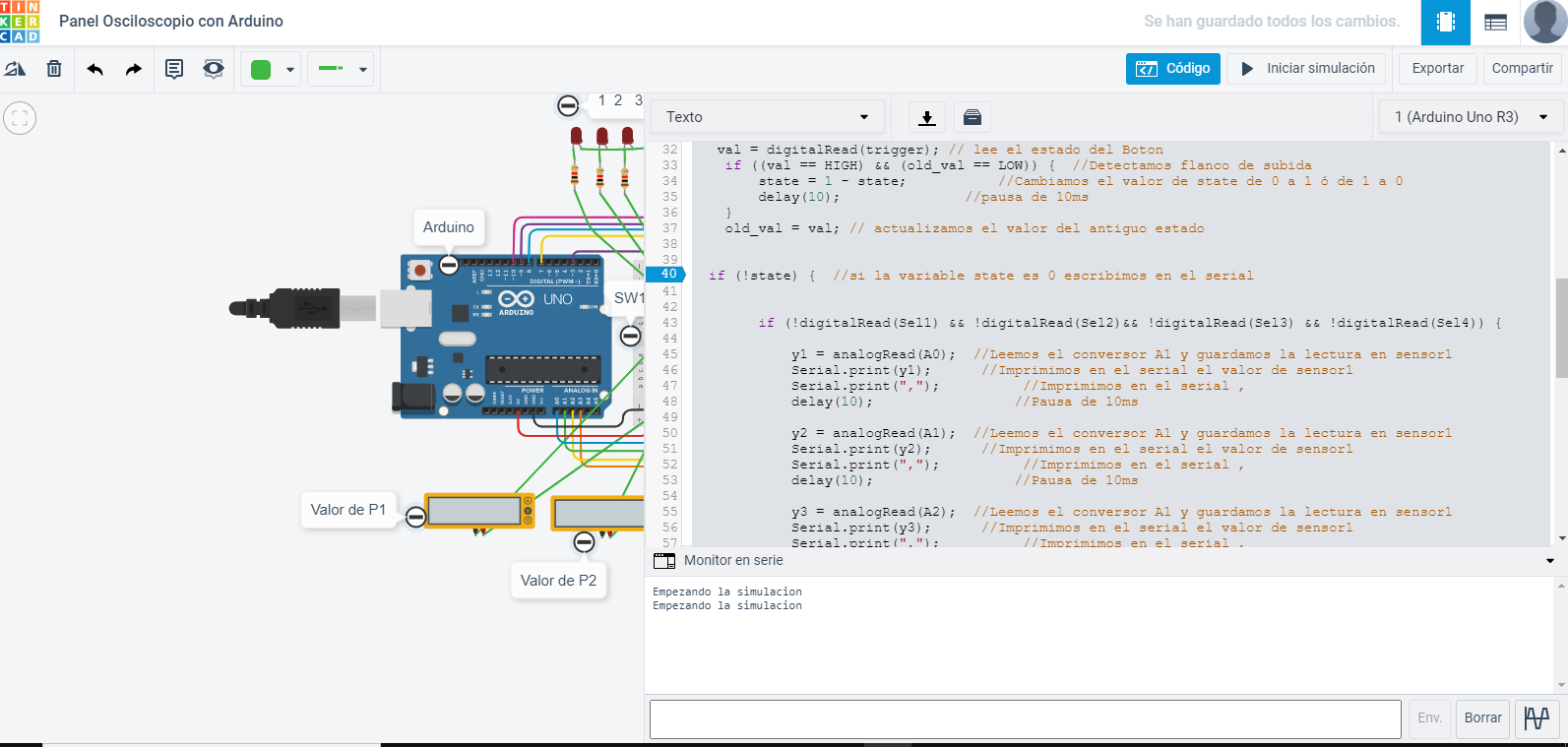Collapse the Monitor en serie panel
This screenshot has width=1568, height=747.
pyautogui.click(x=1549, y=561)
